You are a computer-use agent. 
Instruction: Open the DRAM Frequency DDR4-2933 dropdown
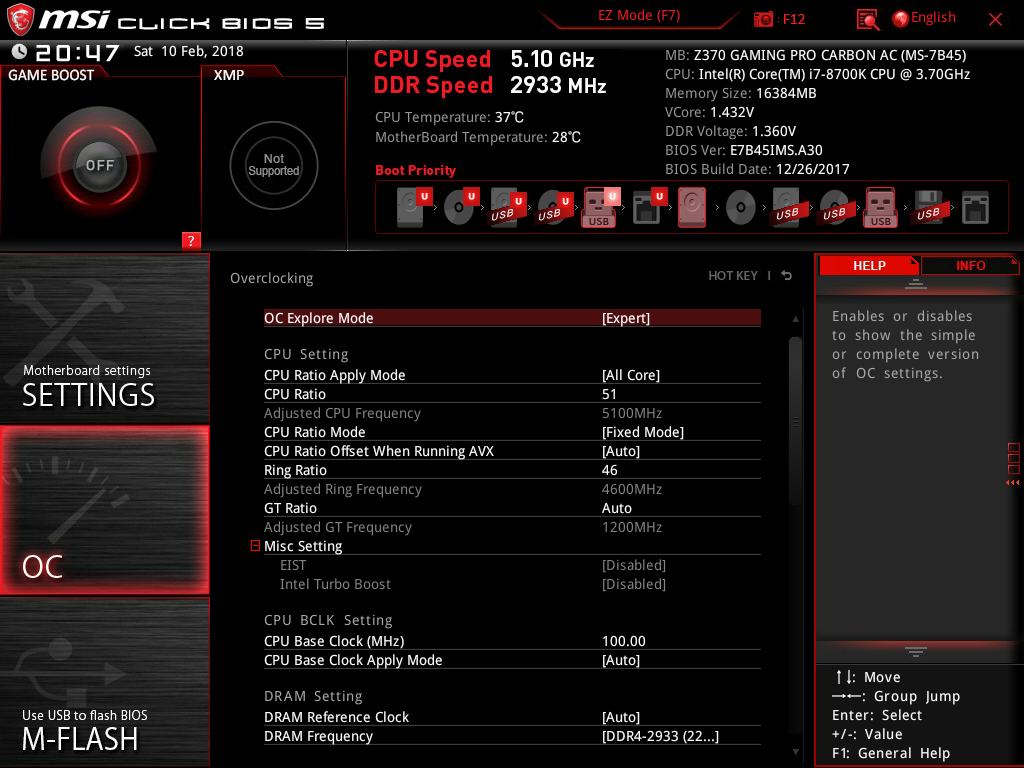(x=512, y=735)
